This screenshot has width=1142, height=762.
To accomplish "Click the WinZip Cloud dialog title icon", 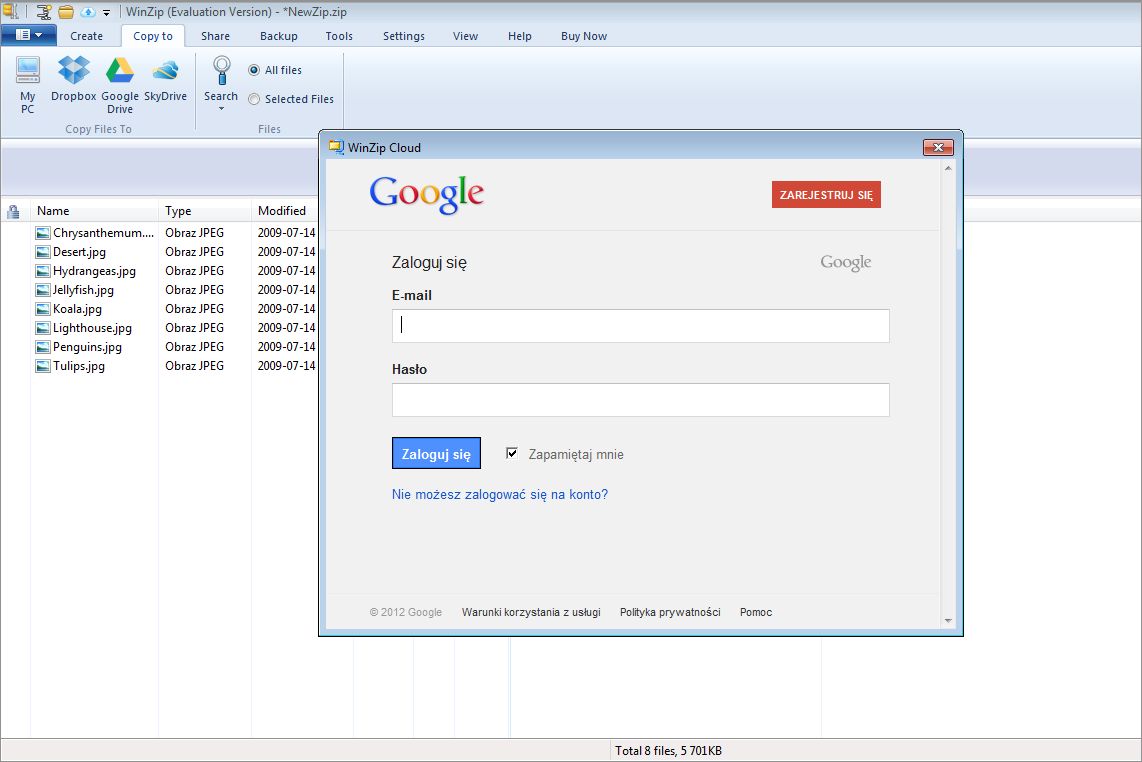I will 336,147.
